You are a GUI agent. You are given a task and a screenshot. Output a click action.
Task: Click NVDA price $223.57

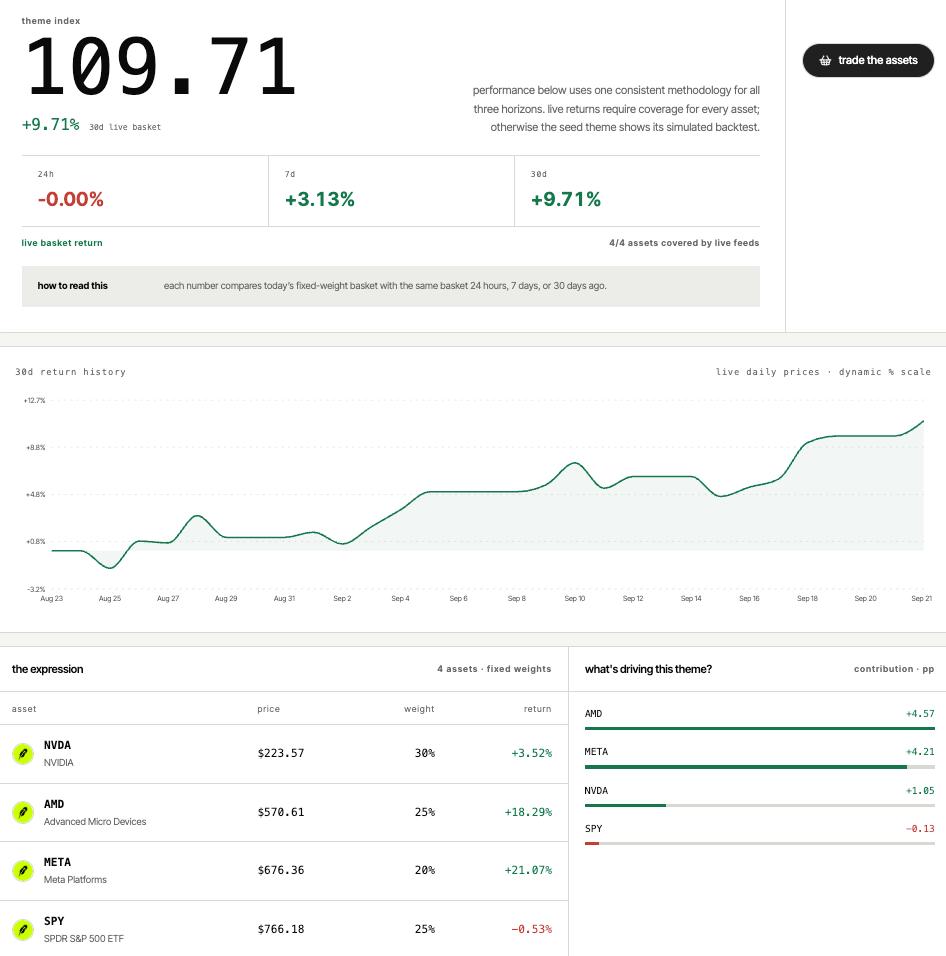pyautogui.click(x=280, y=753)
